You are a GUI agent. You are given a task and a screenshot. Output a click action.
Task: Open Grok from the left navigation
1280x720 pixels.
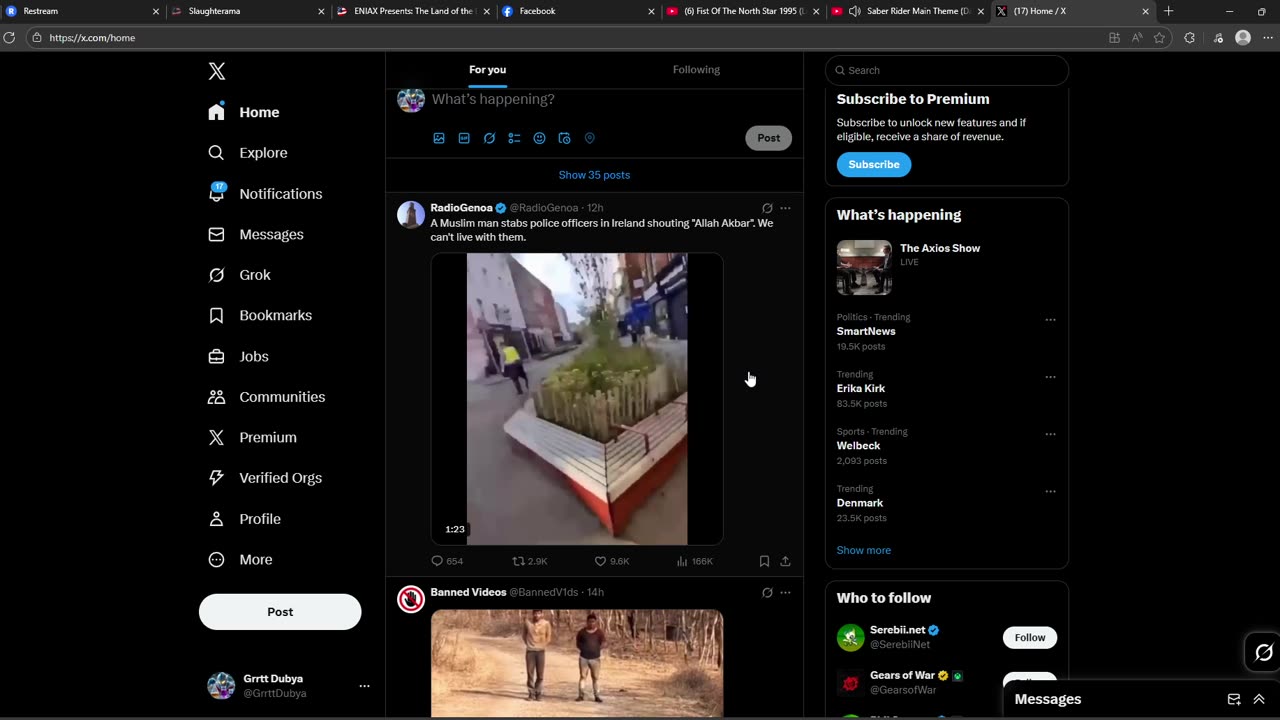pos(239,275)
